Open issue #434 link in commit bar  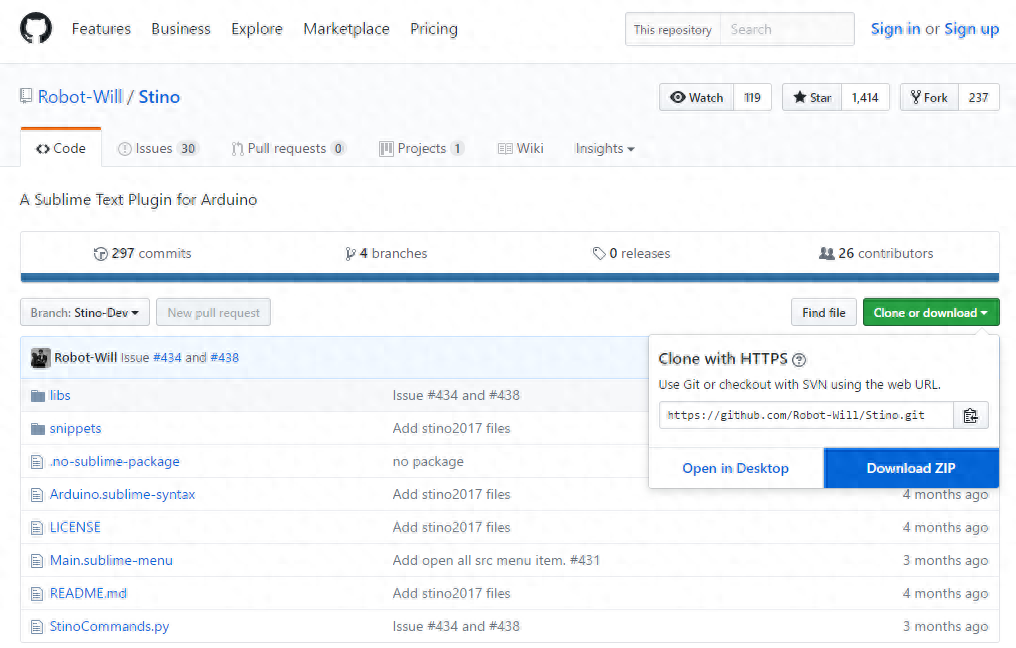click(x=167, y=358)
